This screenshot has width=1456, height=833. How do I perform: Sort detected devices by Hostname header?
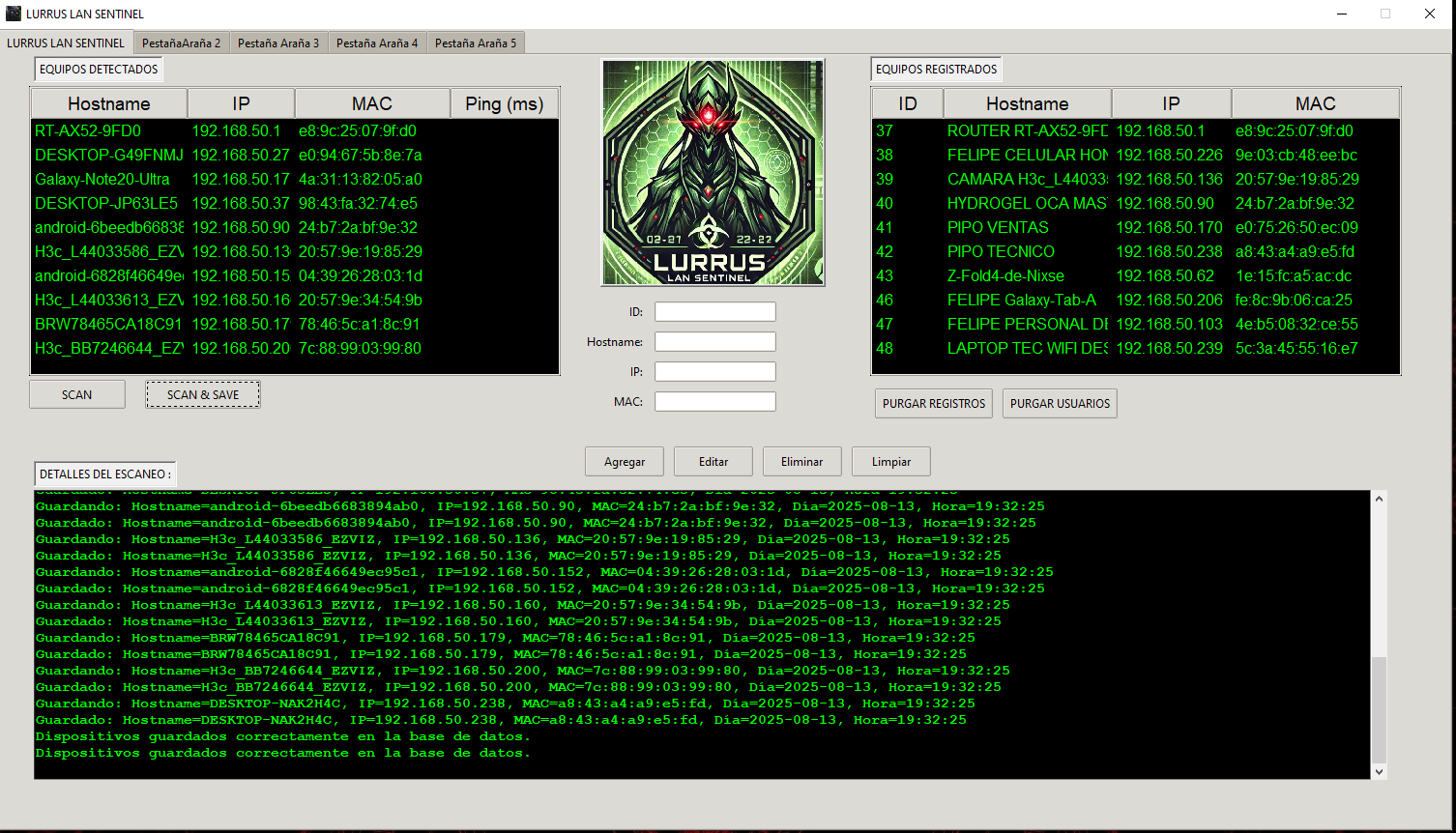tap(109, 103)
